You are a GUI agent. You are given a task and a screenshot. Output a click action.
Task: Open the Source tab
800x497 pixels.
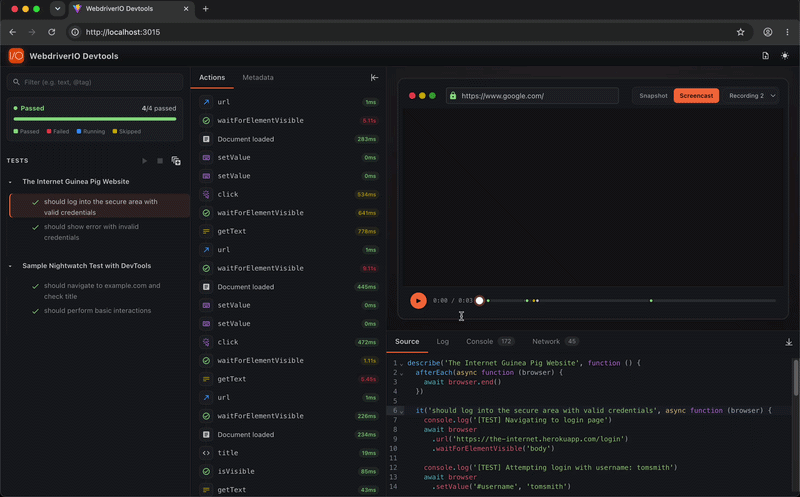(407, 341)
